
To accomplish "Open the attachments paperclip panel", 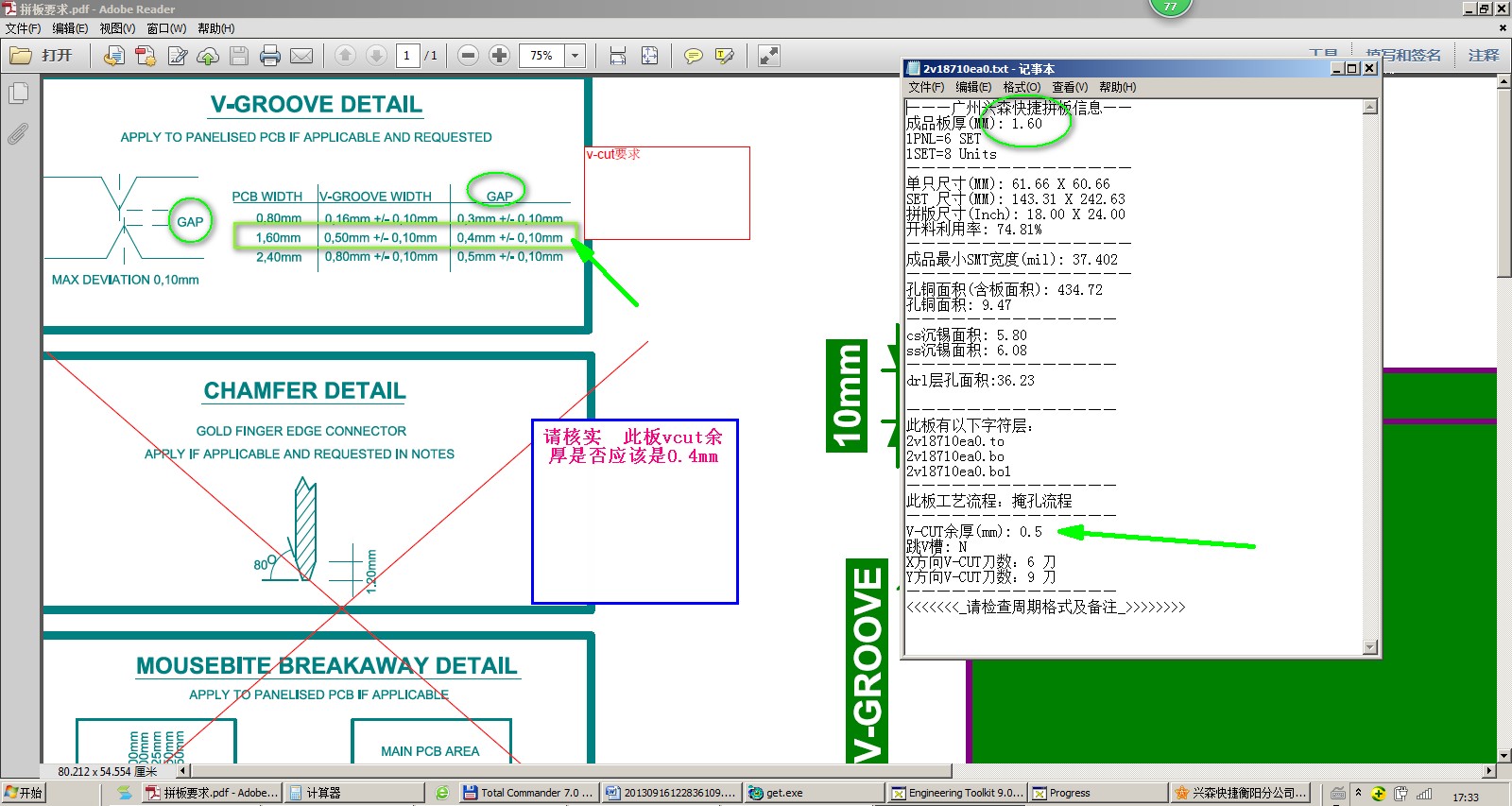I will (x=18, y=134).
